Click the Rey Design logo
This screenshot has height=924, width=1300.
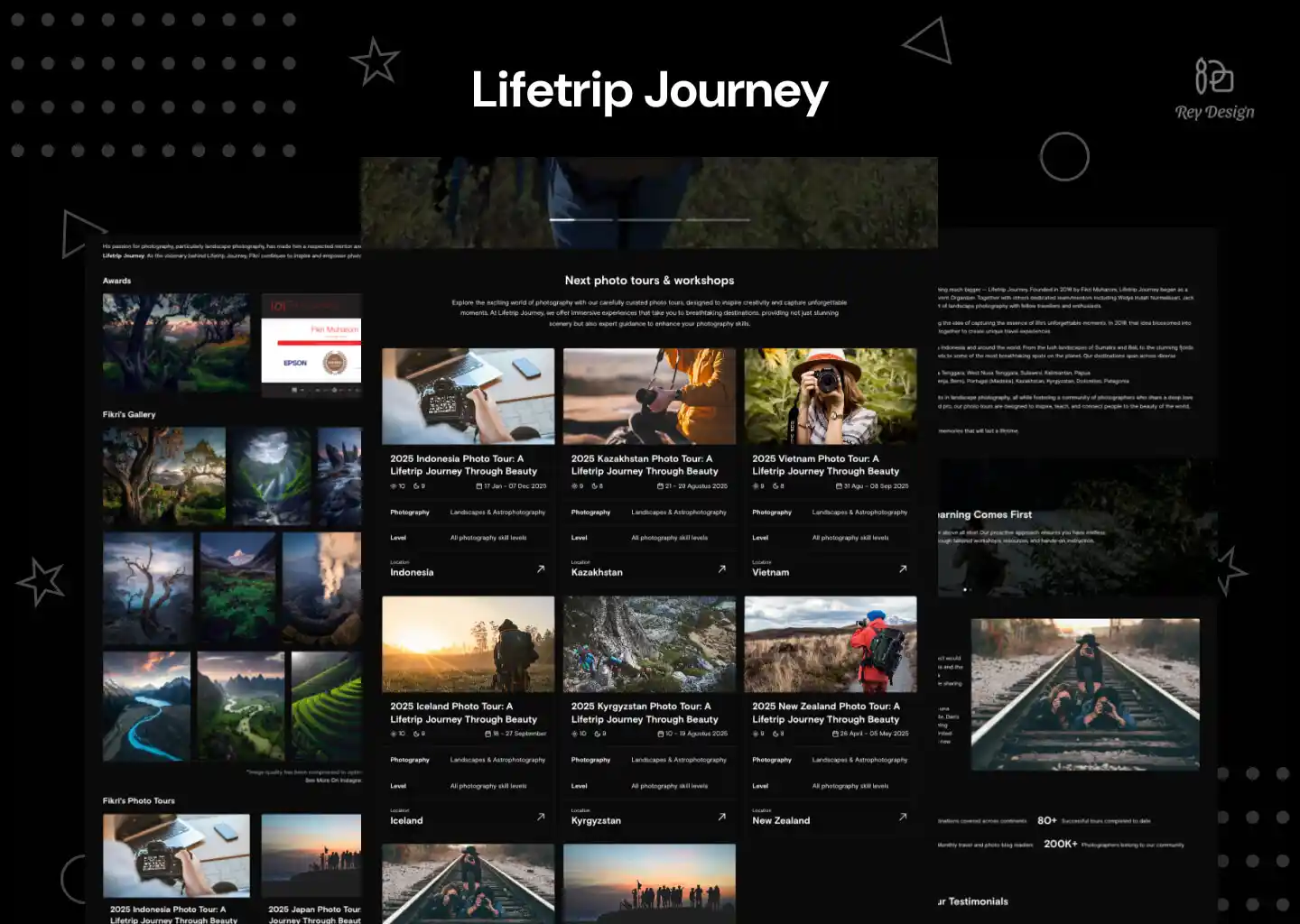1214,89
